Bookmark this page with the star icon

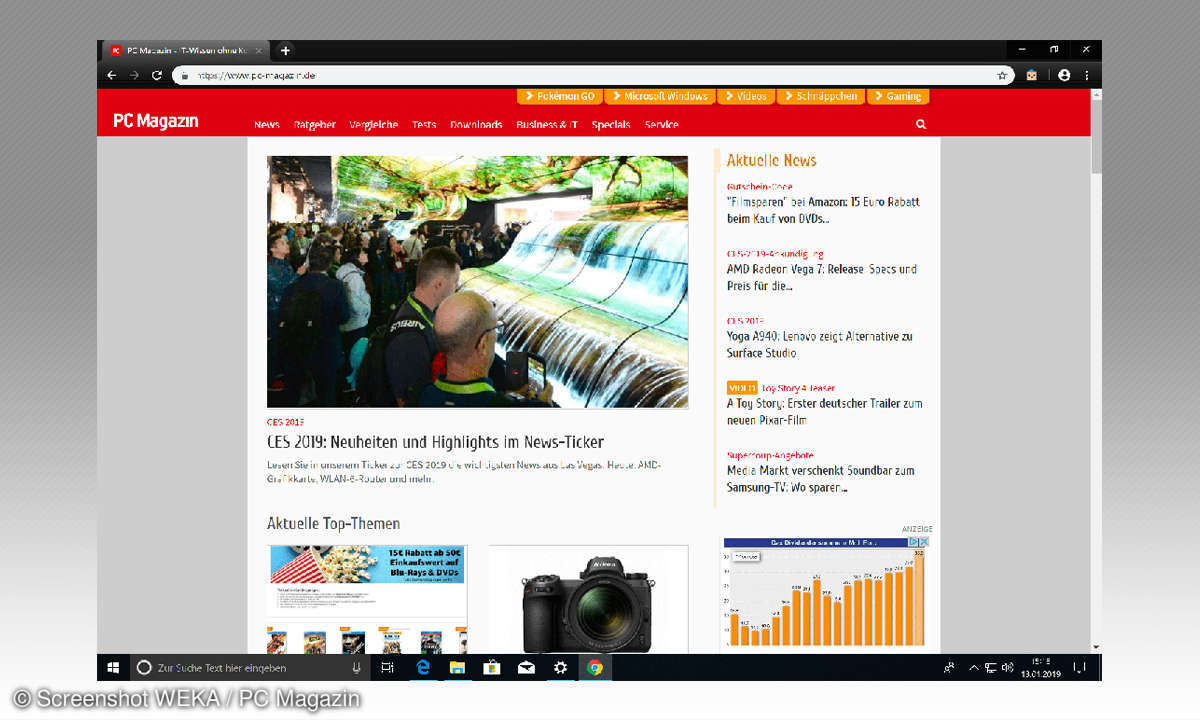(1002, 75)
